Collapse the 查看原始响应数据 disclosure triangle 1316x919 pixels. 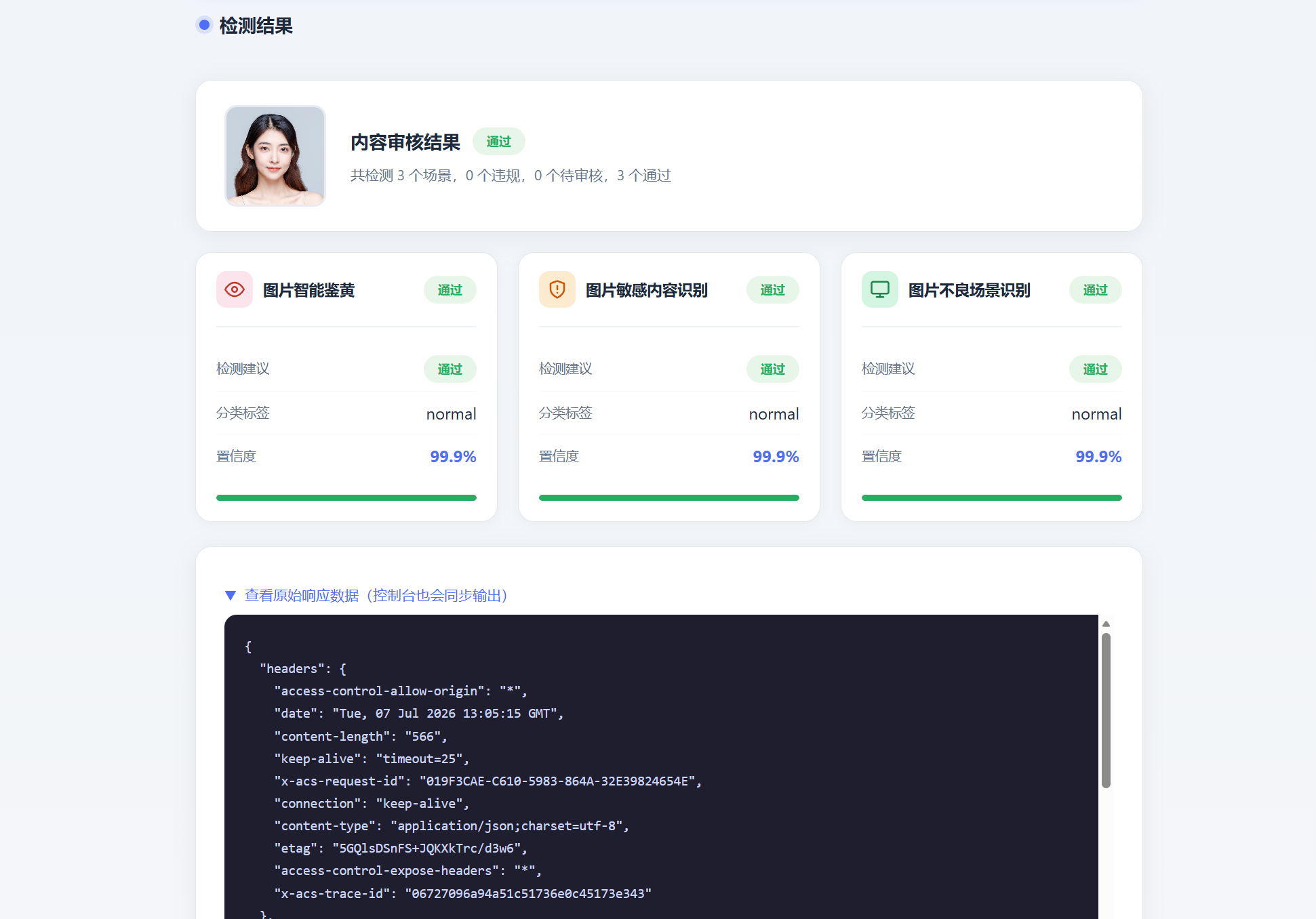coord(231,595)
